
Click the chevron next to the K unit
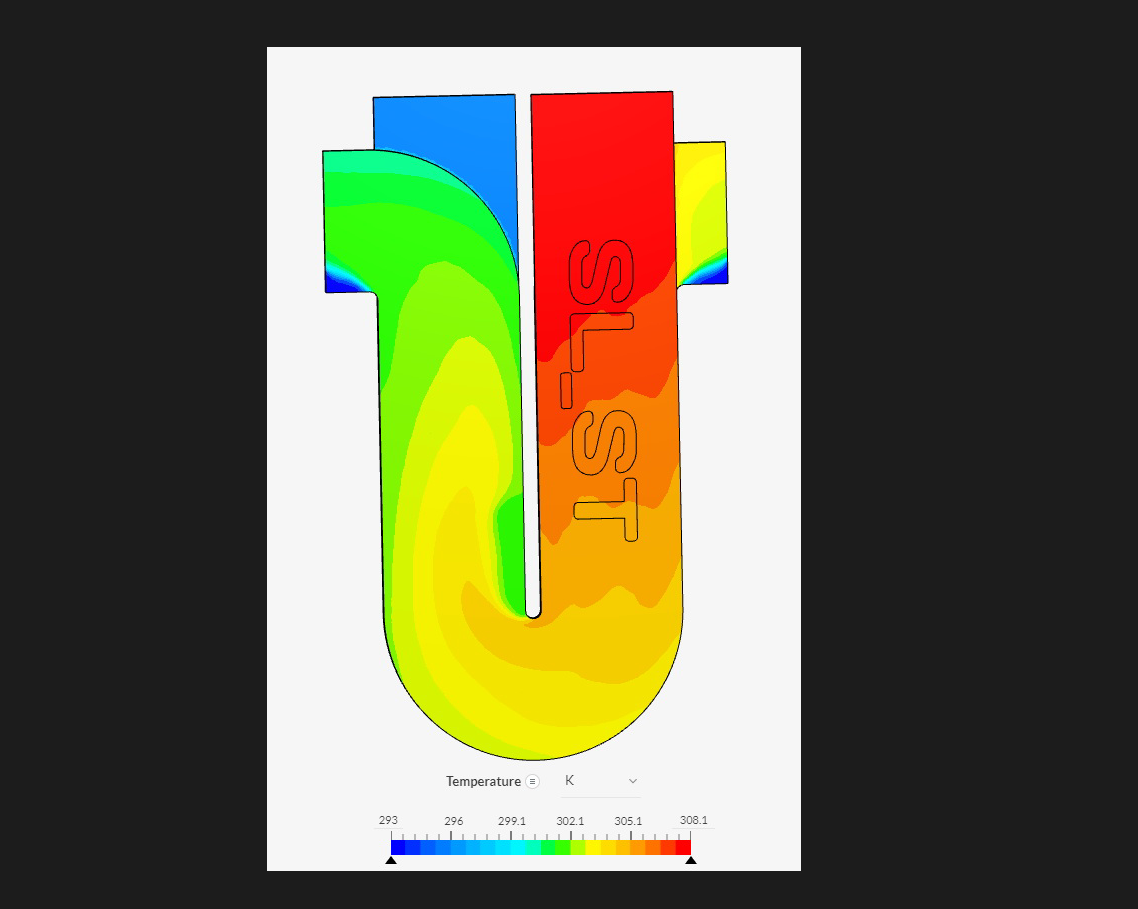click(631, 781)
